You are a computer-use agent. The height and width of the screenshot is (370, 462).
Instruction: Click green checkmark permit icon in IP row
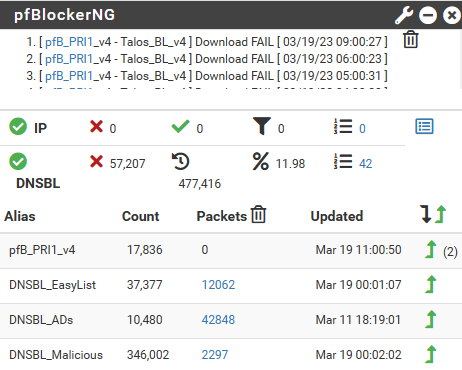click(x=180, y=126)
